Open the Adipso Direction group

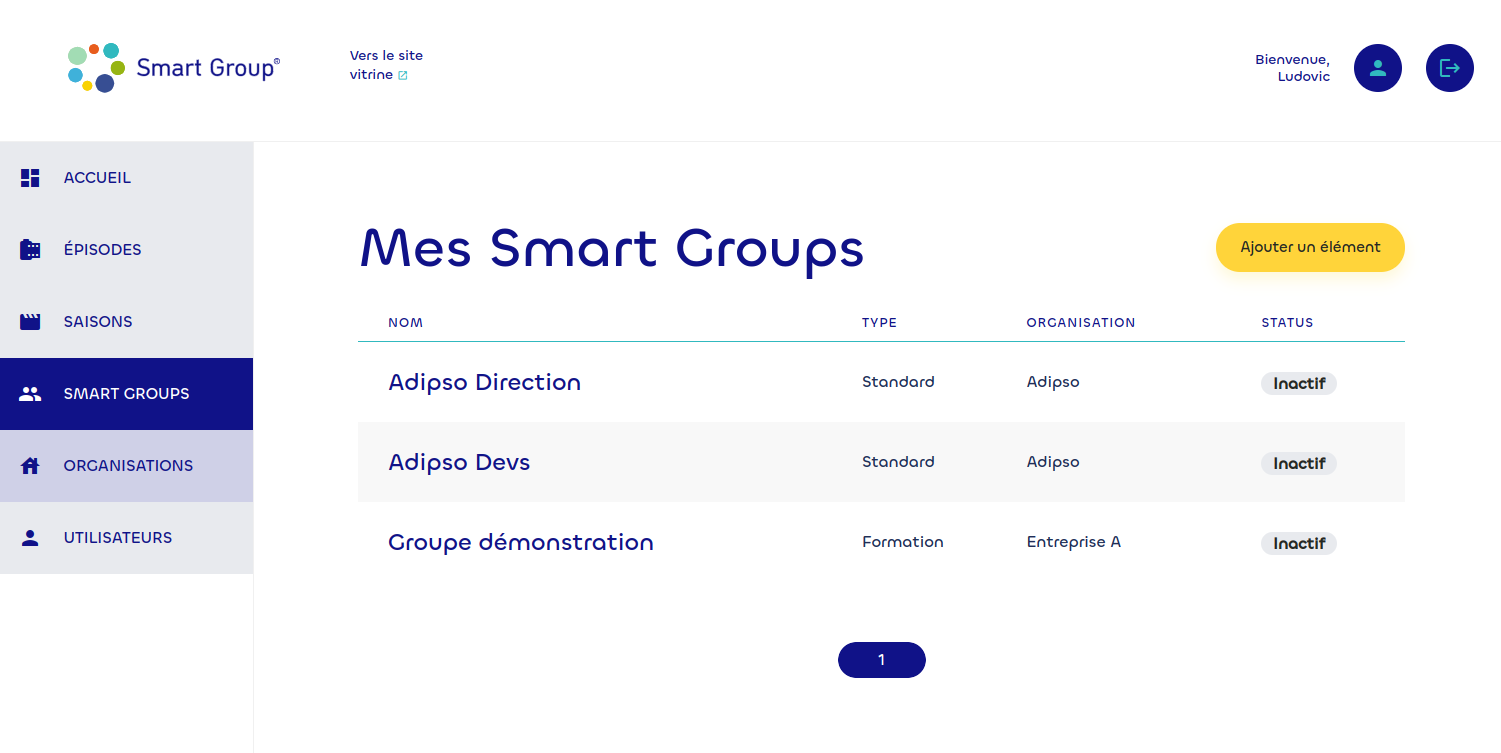(x=484, y=382)
